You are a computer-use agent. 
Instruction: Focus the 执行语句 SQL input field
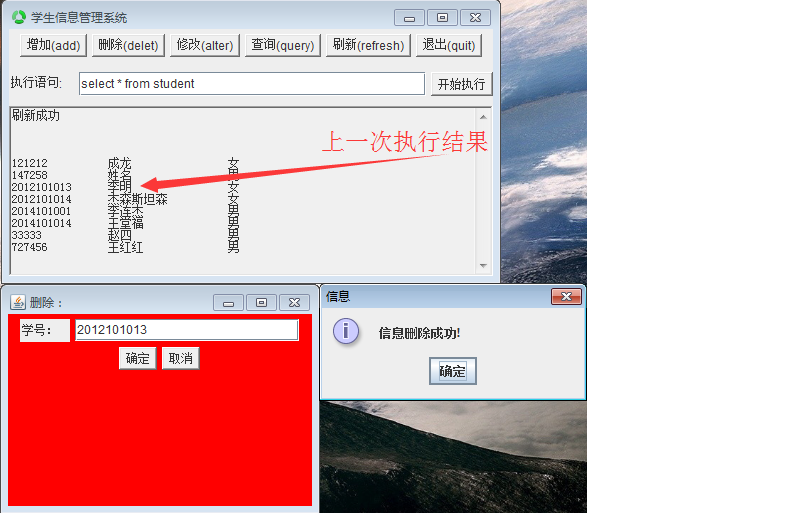(x=252, y=84)
